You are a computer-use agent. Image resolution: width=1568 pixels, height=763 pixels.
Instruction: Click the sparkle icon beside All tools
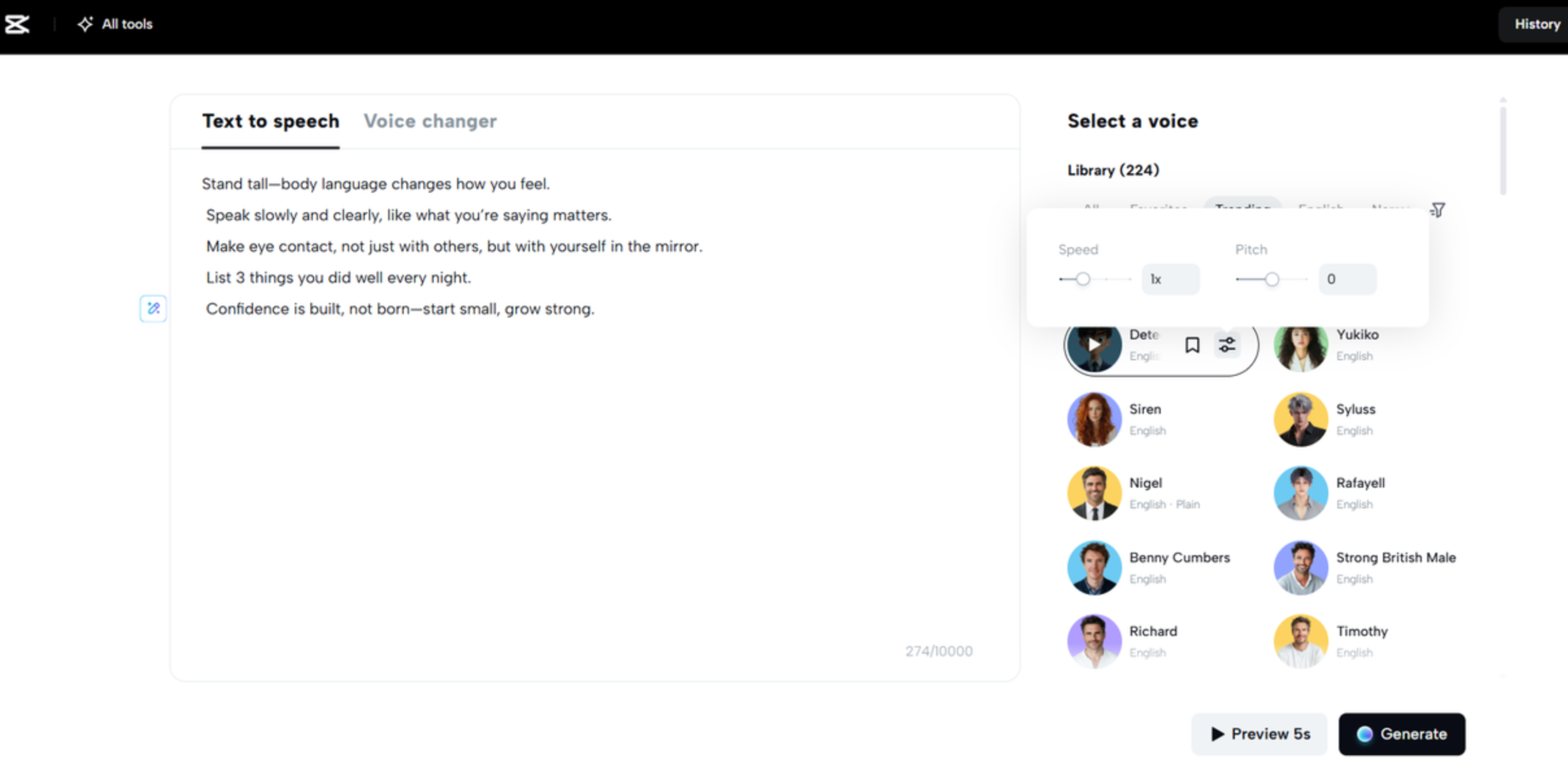[x=85, y=23]
